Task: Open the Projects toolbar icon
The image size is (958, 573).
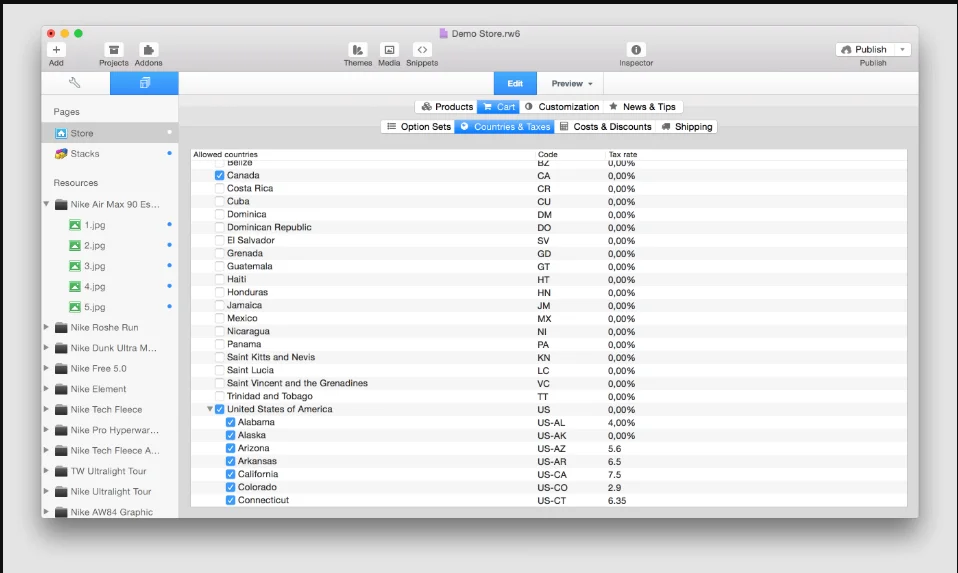Action: [x=114, y=50]
